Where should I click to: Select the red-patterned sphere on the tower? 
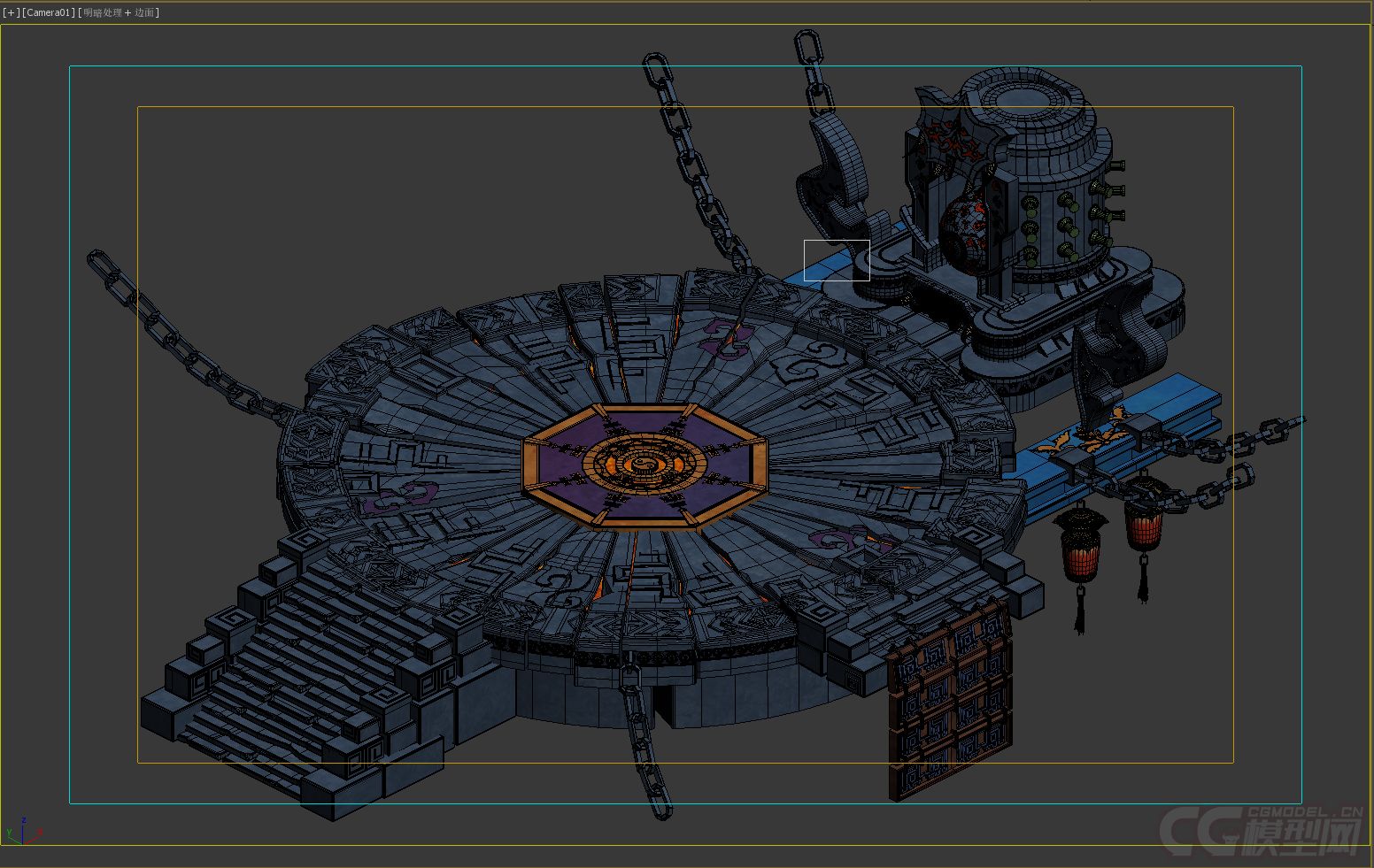(965, 226)
